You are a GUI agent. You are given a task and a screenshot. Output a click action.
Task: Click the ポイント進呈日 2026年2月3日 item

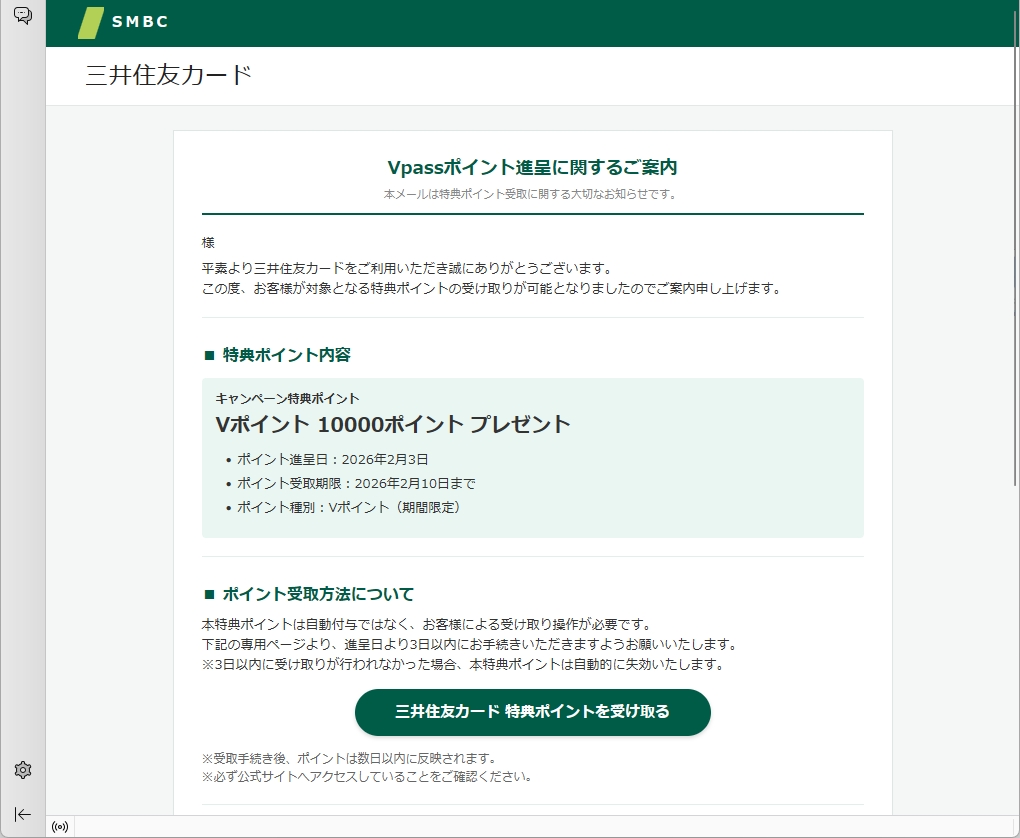pos(332,460)
